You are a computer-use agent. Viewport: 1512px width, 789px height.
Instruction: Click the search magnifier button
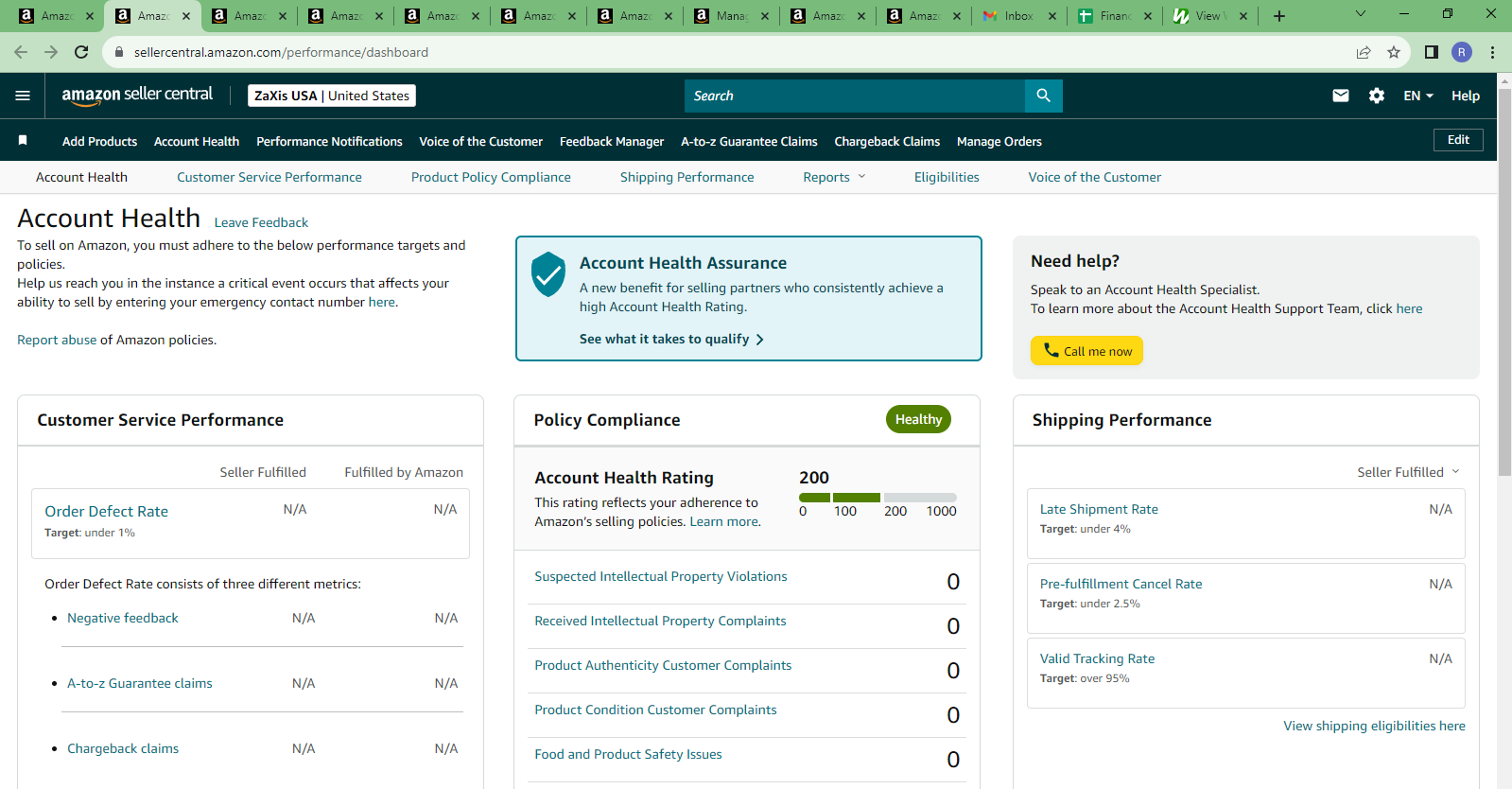1043,96
